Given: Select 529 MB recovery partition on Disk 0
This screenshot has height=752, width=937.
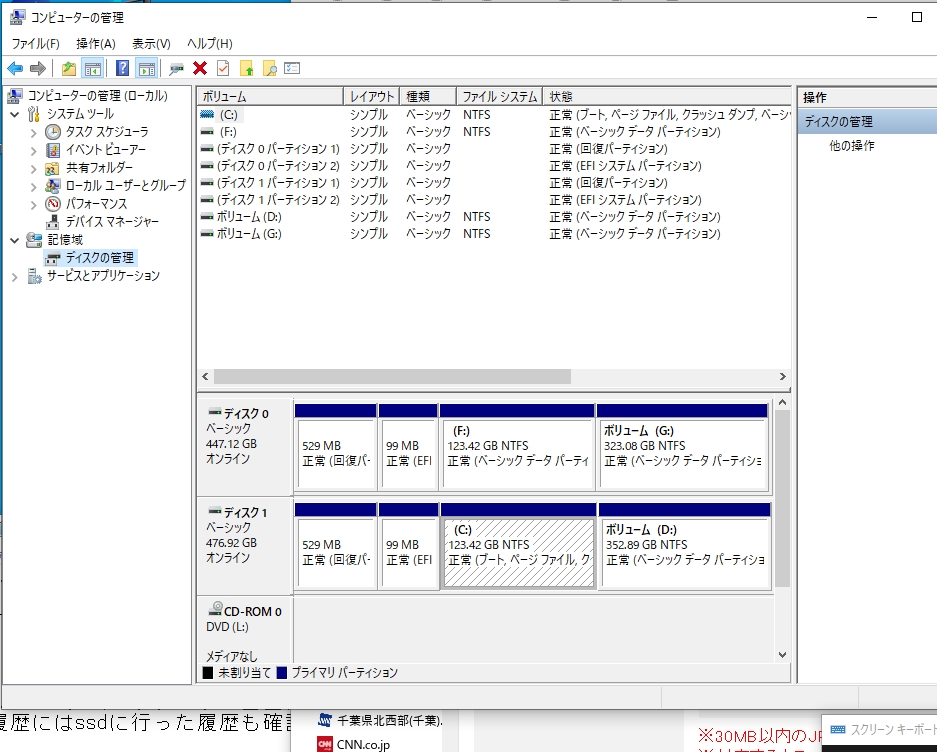Looking at the screenshot, I should (336, 448).
